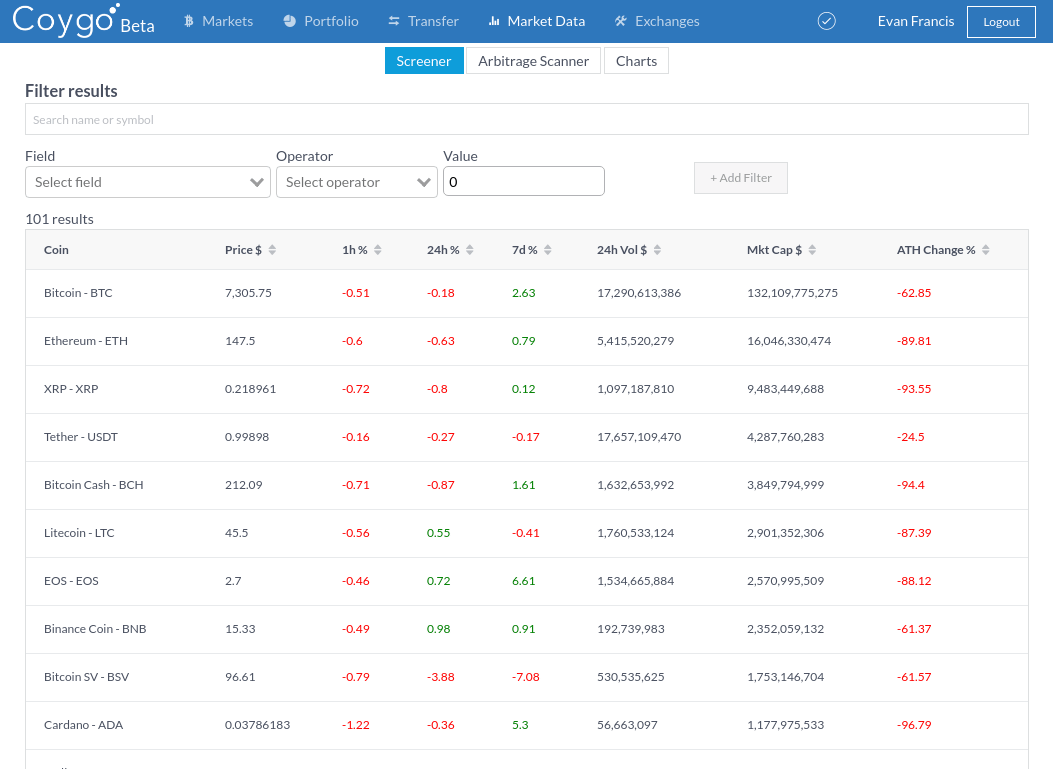Click the filter Value input field
1053x769 pixels.
524,181
